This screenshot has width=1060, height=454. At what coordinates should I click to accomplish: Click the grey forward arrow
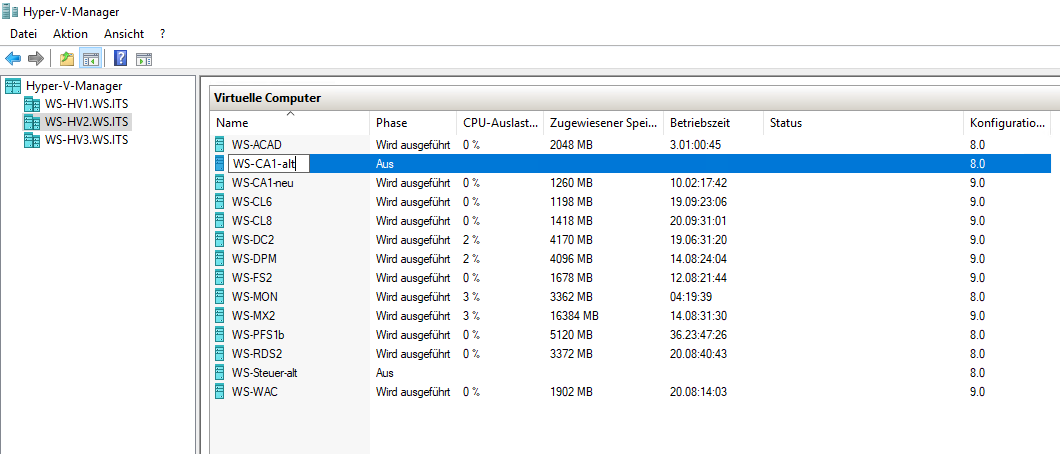click(36, 59)
